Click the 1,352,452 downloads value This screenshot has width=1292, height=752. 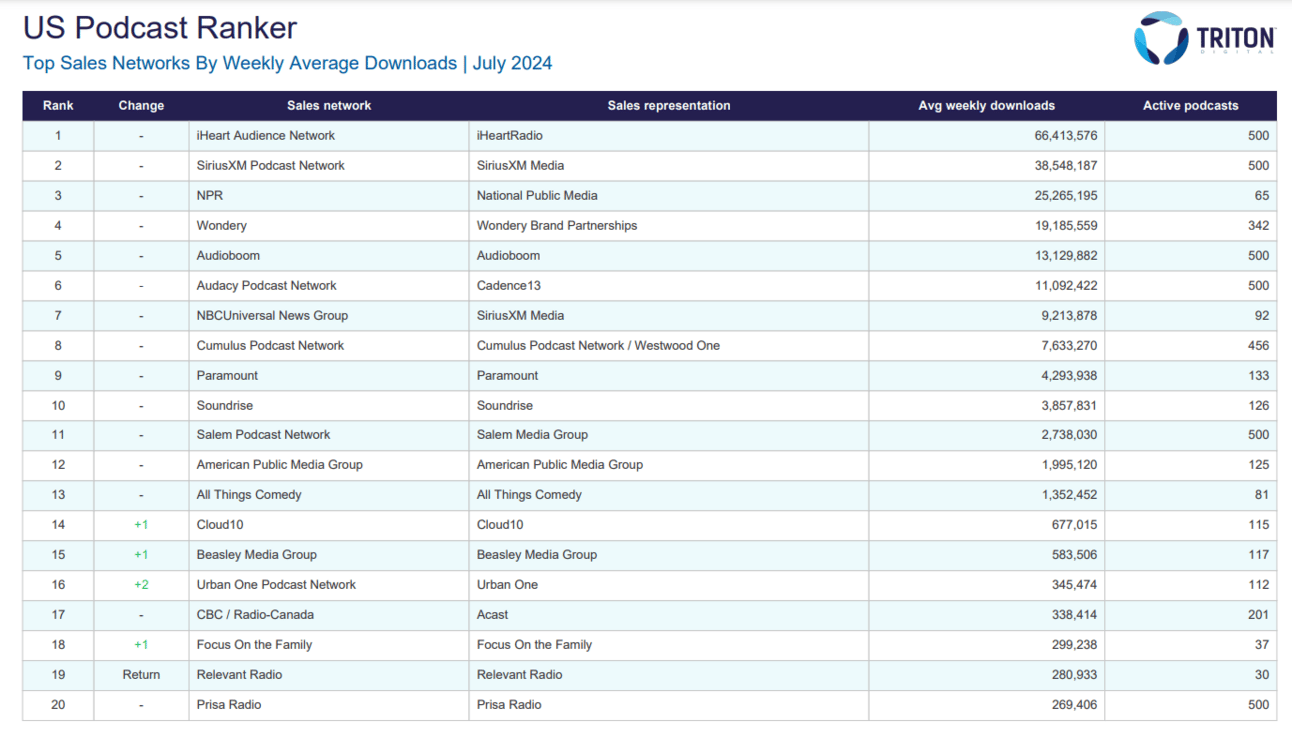pos(1070,495)
